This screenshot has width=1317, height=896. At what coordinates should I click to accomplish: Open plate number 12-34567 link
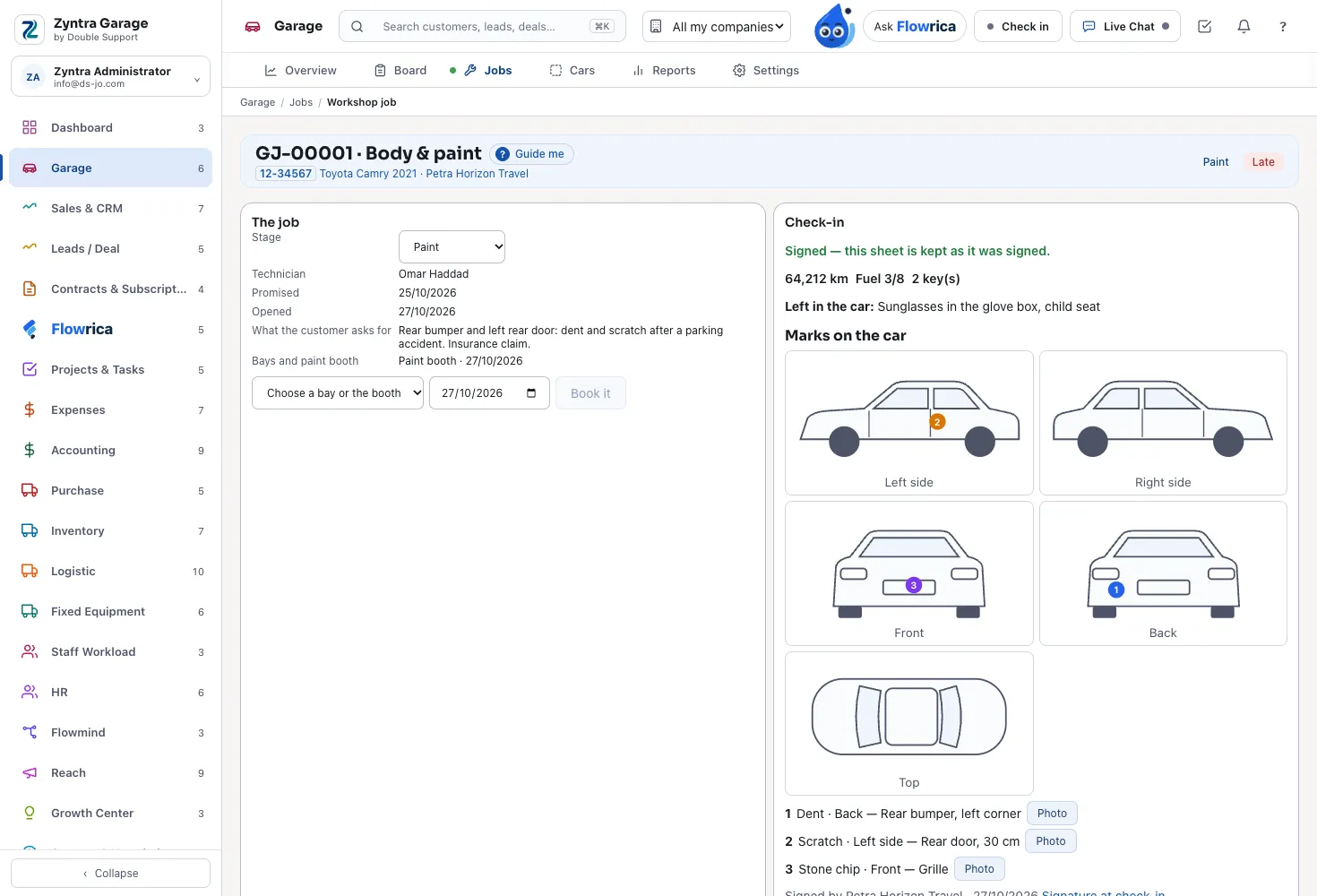point(286,174)
